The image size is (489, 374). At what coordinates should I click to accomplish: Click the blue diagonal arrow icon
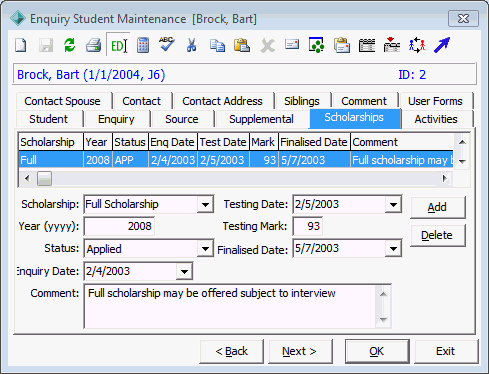(442, 45)
